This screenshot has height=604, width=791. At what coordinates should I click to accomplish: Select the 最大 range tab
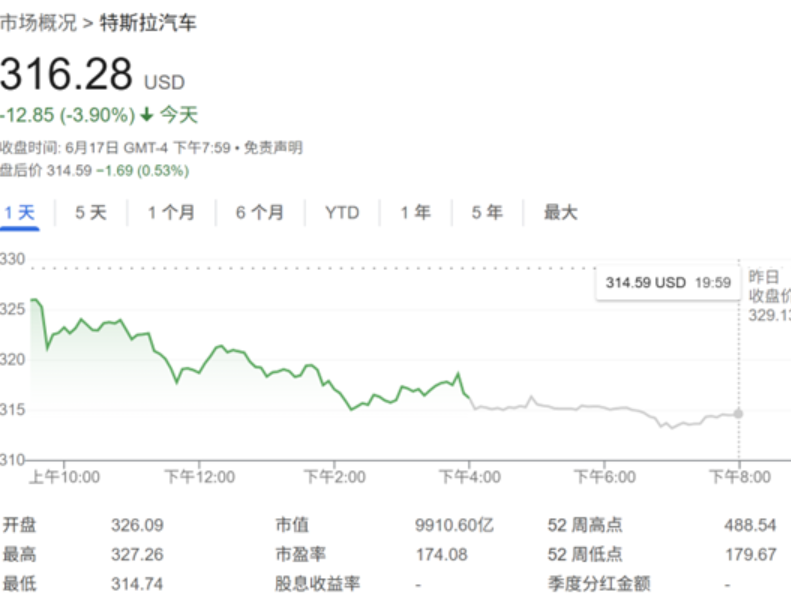pos(560,212)
